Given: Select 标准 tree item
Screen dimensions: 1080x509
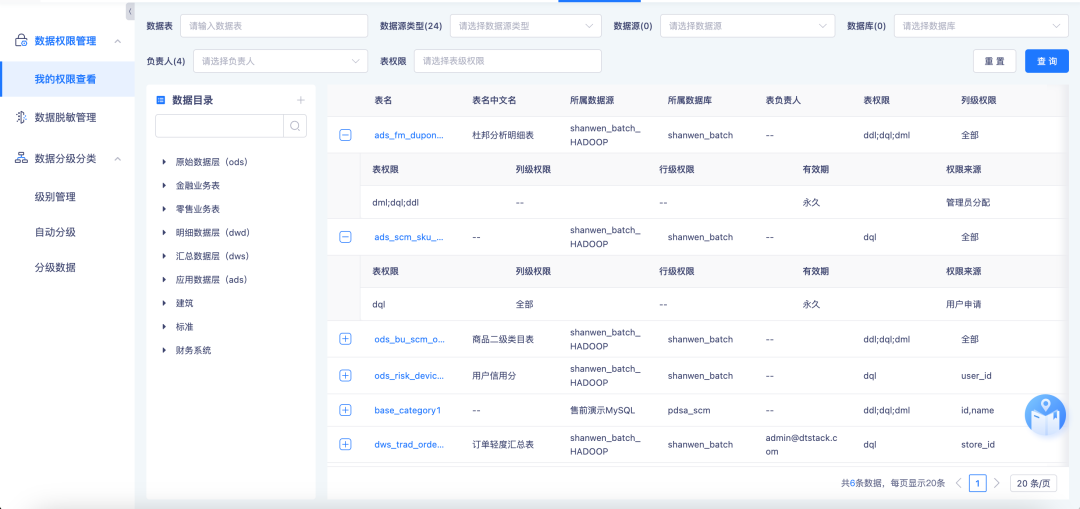Looking at the screenshot, I should pos(185,326).
